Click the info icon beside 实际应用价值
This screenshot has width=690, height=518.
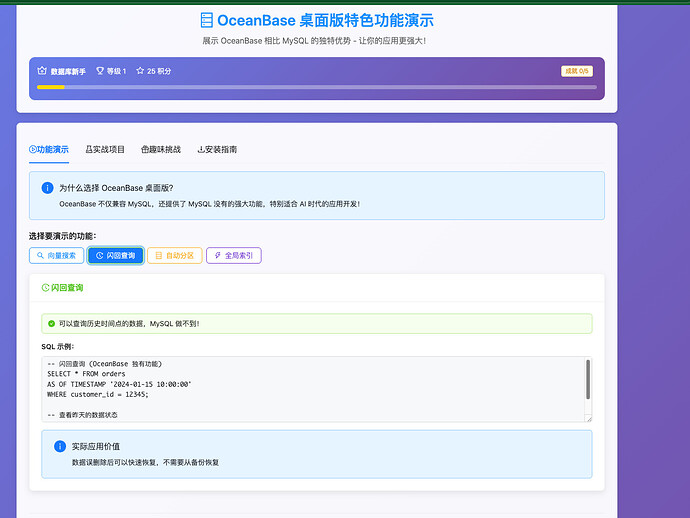[x=60, y=446]
